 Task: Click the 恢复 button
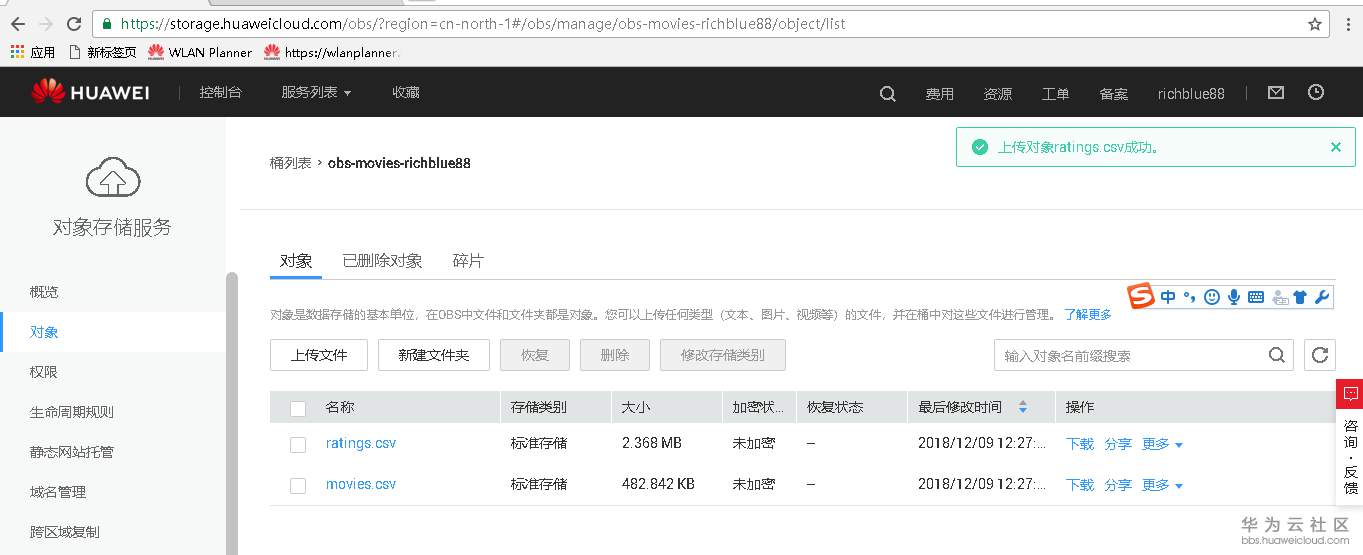[535, 355]
